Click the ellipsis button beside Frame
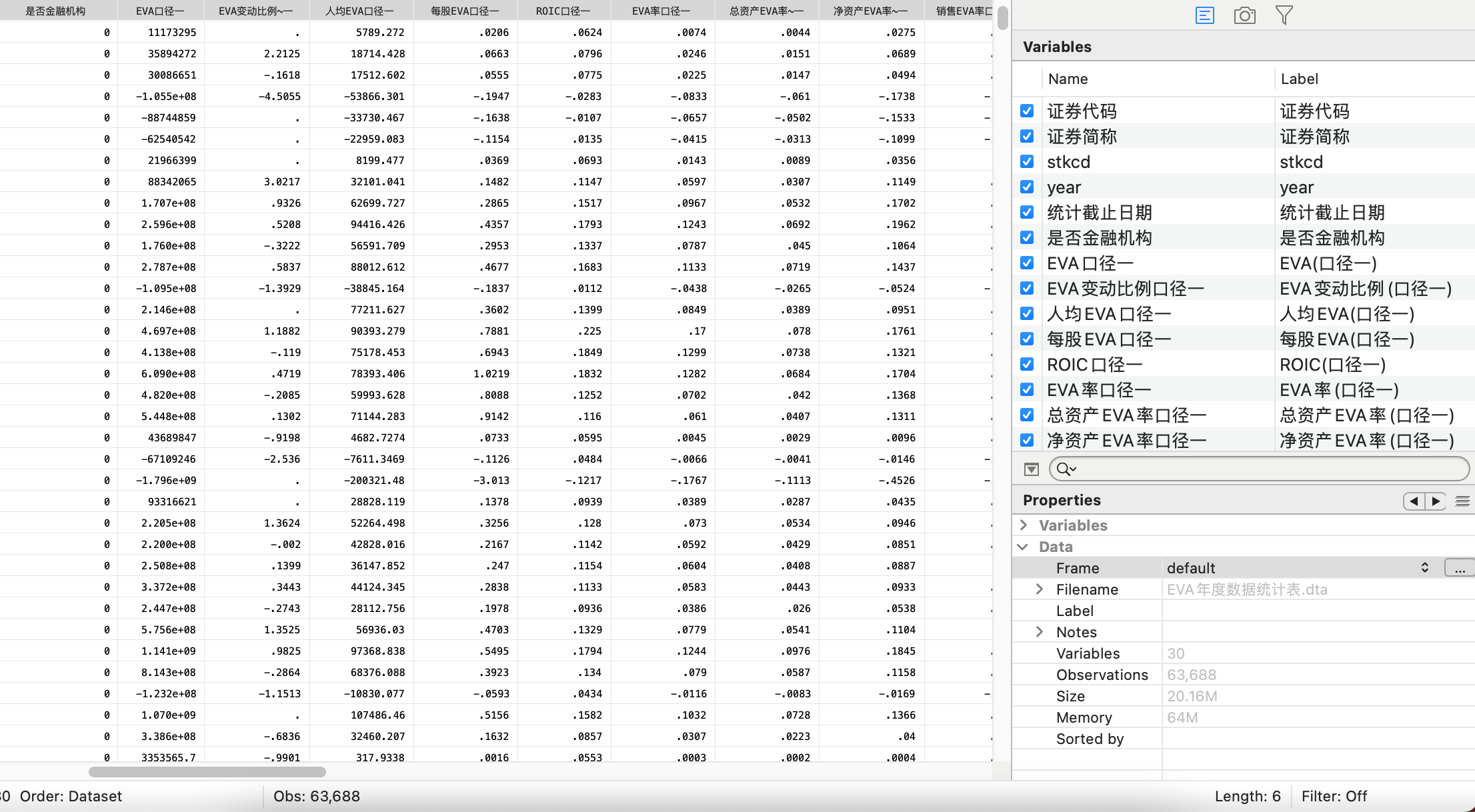 pos(1459,568)
